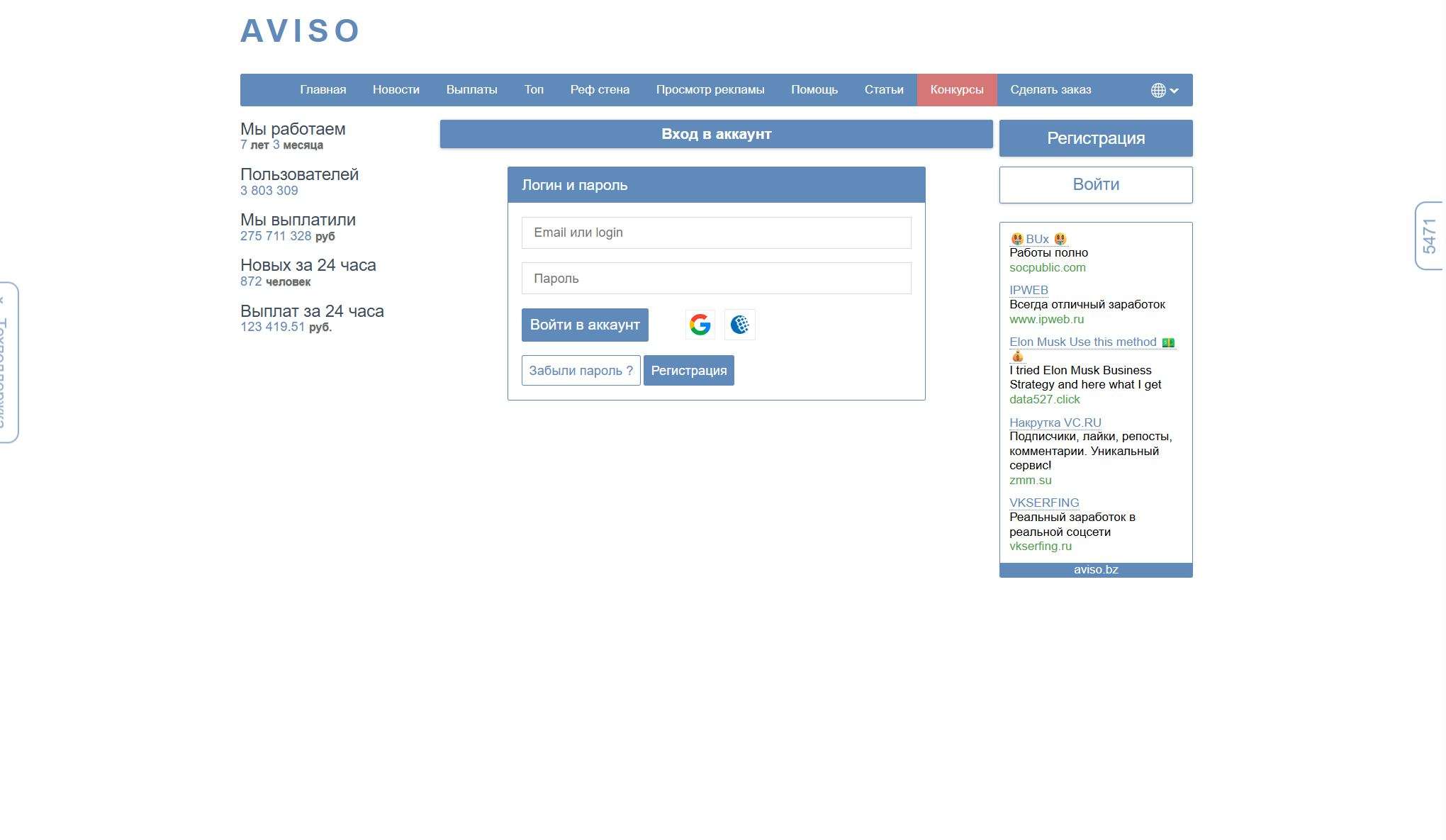Image resolution: width=1446 pixels, height=840 pixels.
Task: Click Забыли пароль ? button
Action: point(581,371)
